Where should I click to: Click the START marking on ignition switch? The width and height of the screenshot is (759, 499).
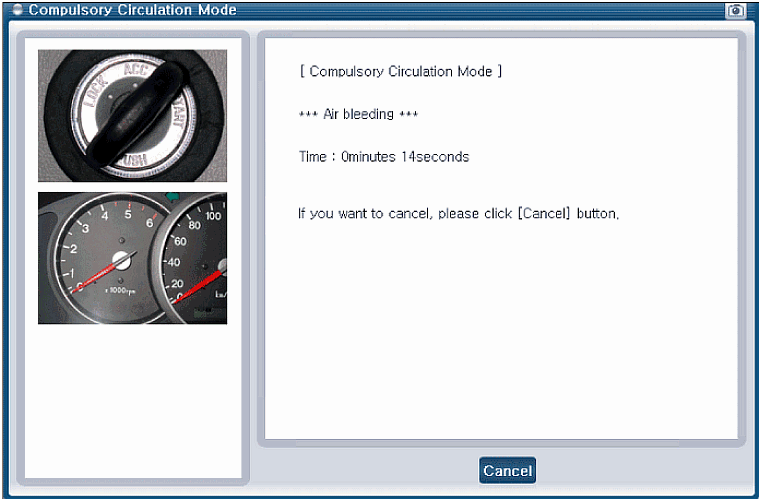[x=177, y=115]
